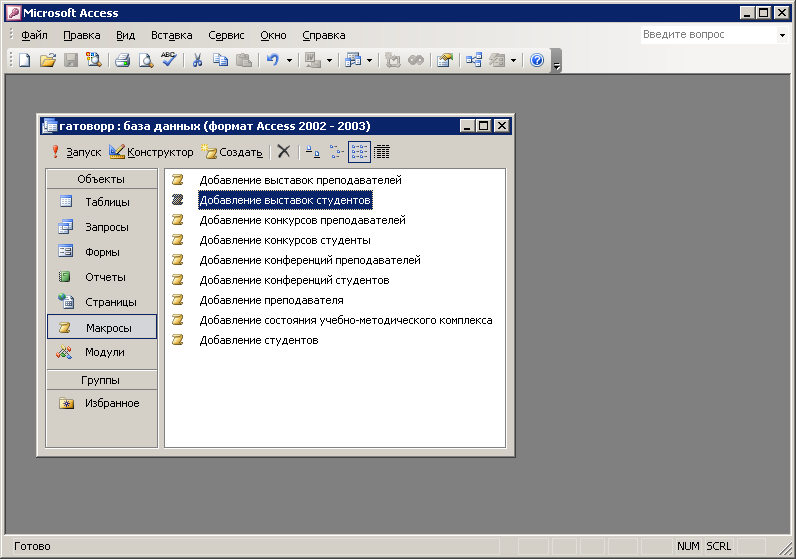Image resolution: width=796 pixels, height=559 pixels.
Task: Open the Файл menu
Action: click(x=34, y=36)
